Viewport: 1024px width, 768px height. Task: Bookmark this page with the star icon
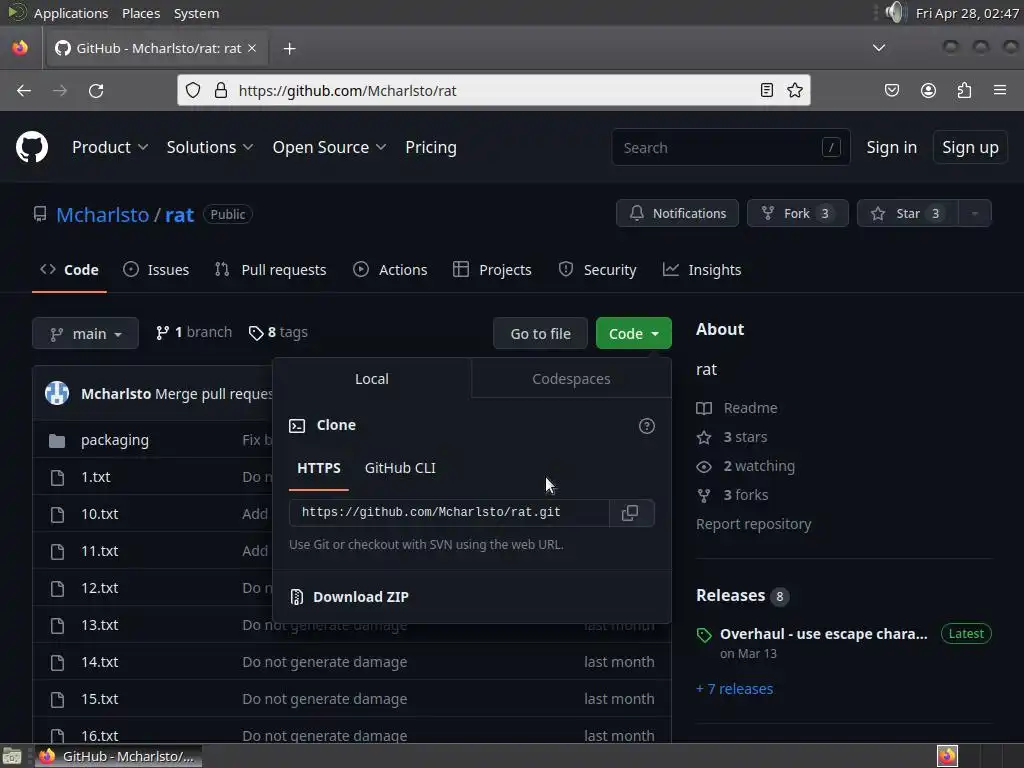(x=795, y=90)
